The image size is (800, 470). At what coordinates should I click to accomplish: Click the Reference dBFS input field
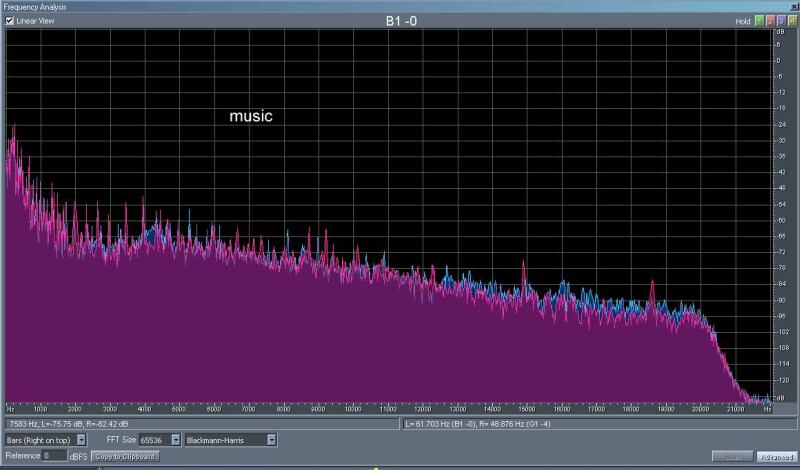[x=55, y=455]
